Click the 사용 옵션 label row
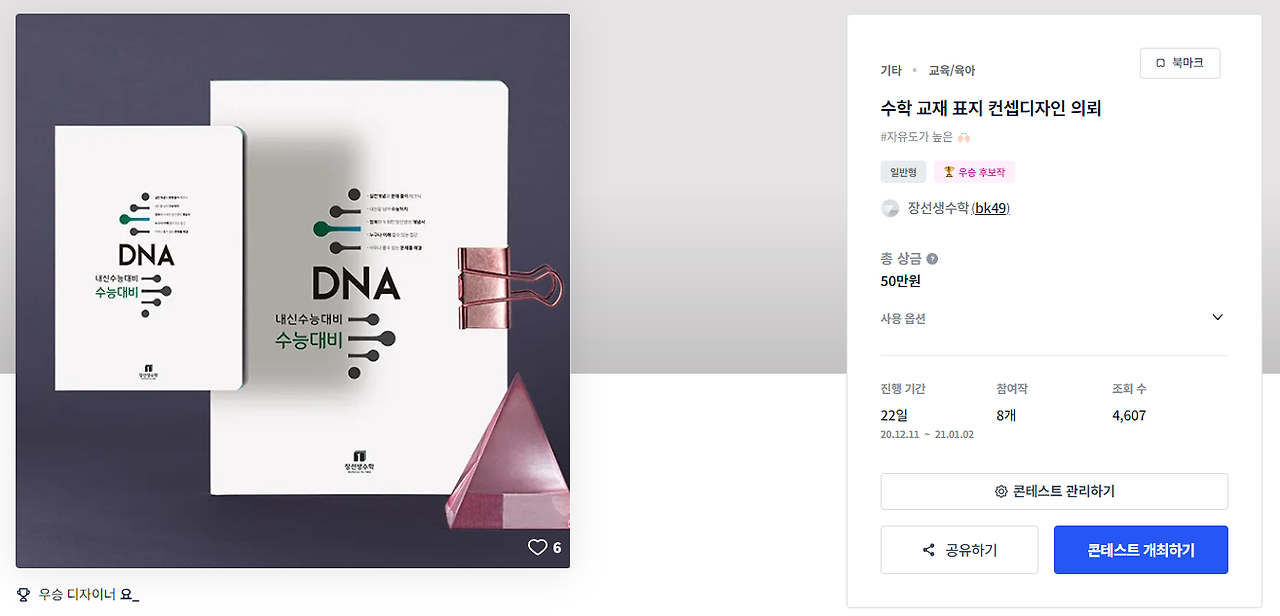 (1054, 318)
